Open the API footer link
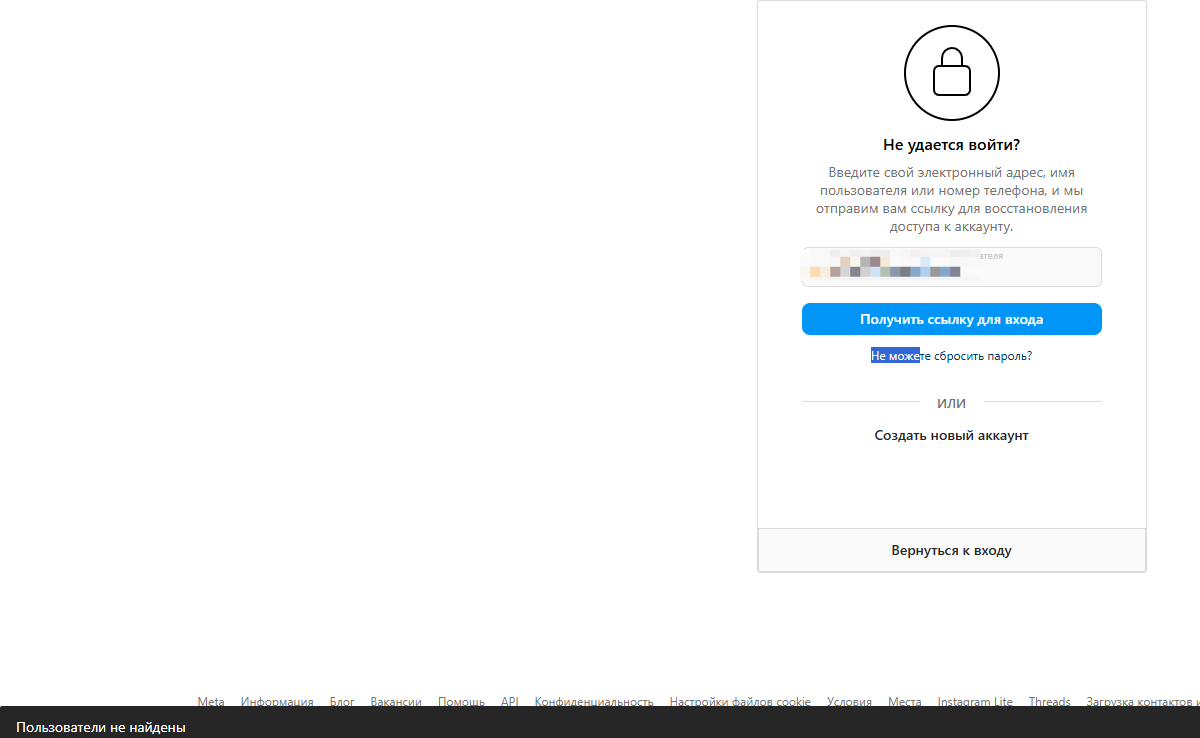The image size is (1200, 738). [x=510, y=702]
